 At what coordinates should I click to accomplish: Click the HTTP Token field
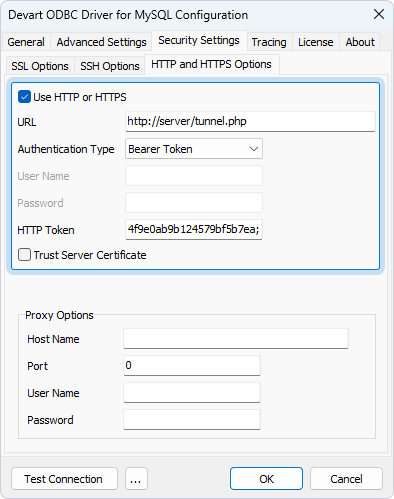click(x=194, y=229)
